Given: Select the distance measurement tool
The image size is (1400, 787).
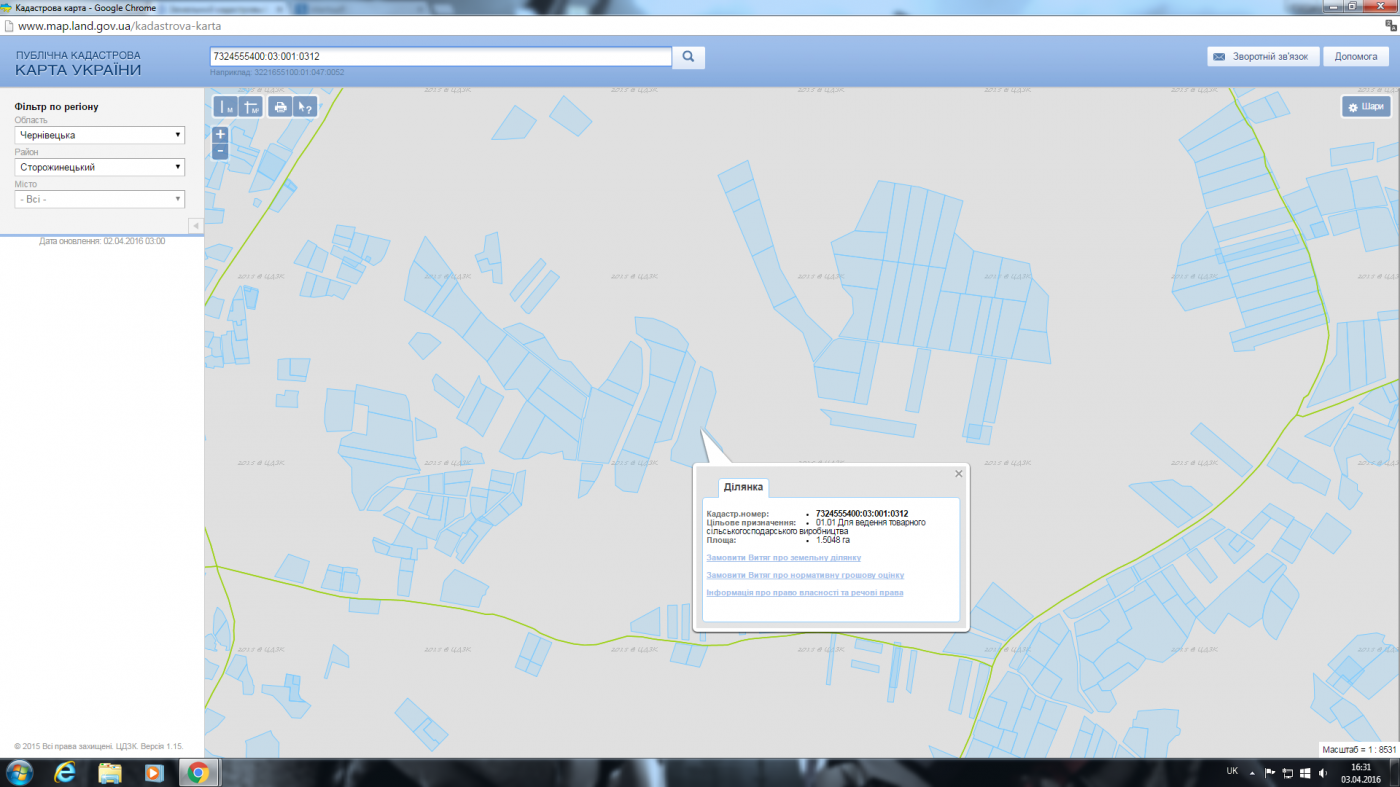Looking at the screenshot, I should (x=226, y=107).
